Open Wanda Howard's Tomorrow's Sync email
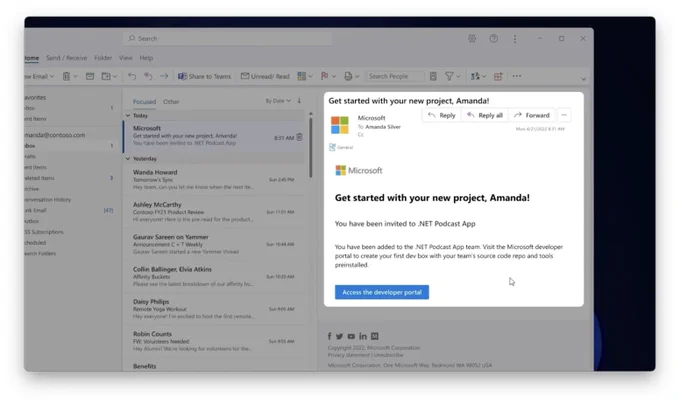Image resolution: width=680 pixels, height=404 pixels. (214, 179)
